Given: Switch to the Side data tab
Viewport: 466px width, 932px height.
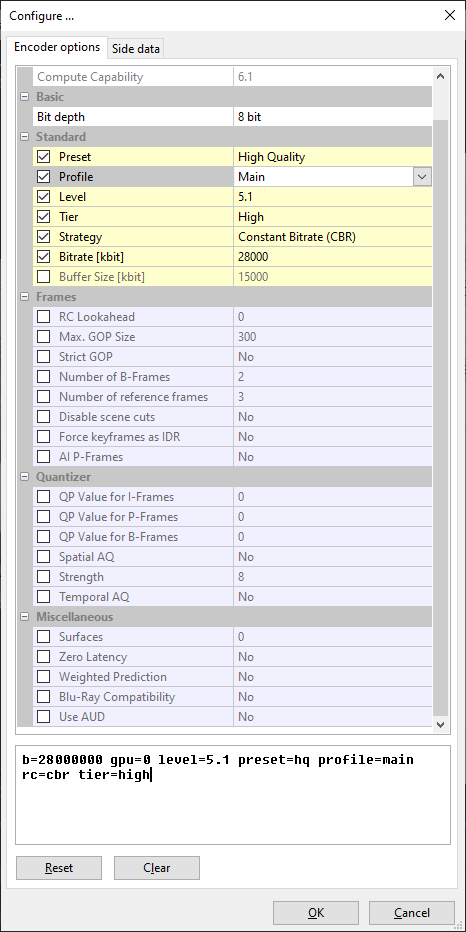Looking at the screenshot, I should point(136,49).
